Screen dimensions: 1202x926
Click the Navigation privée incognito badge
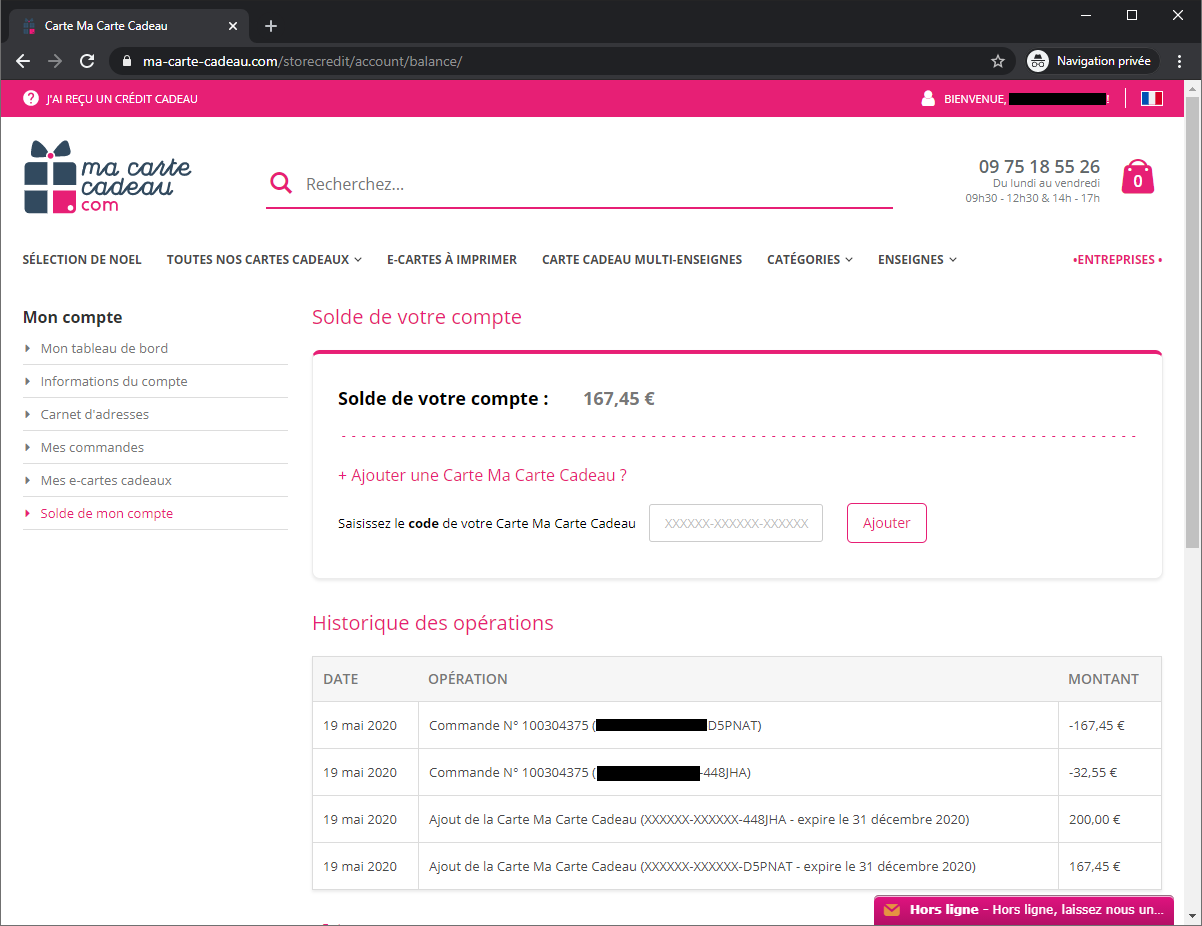(x=1093, y=61)
